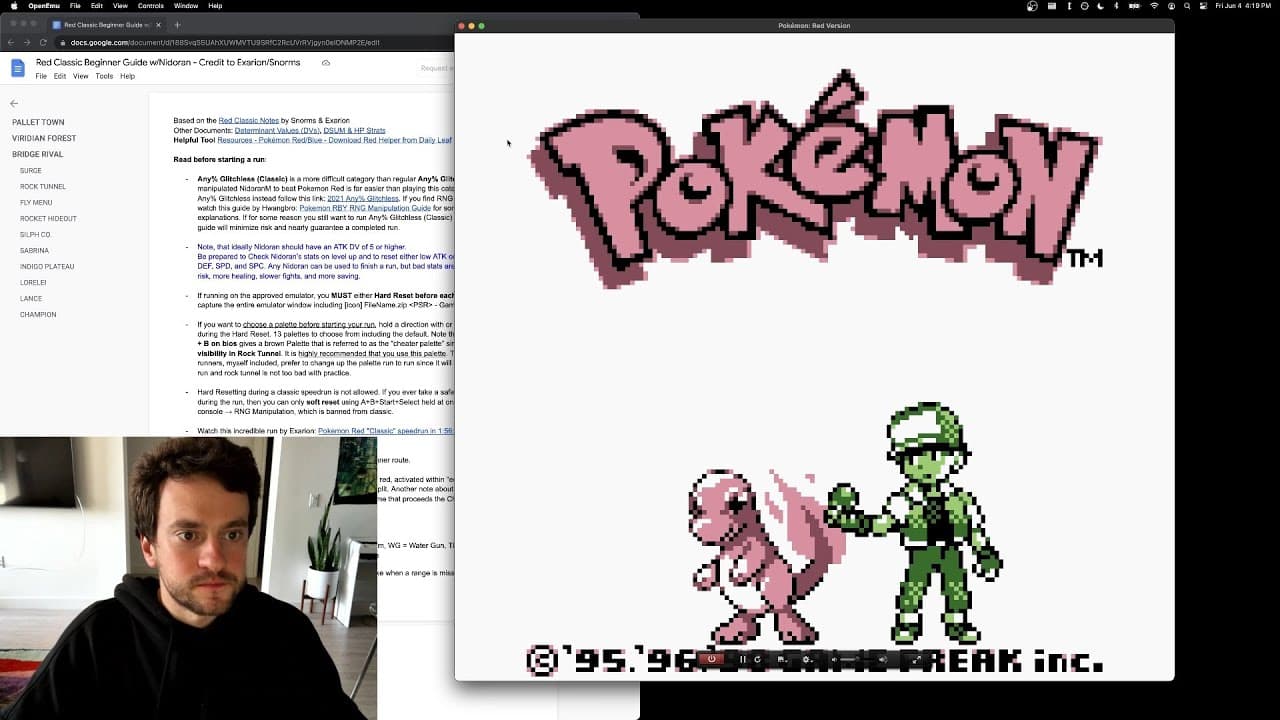This screenshot has height=720, width=1280.
Task: Jump to LORELEI in the outline
Action: point(33,282)
